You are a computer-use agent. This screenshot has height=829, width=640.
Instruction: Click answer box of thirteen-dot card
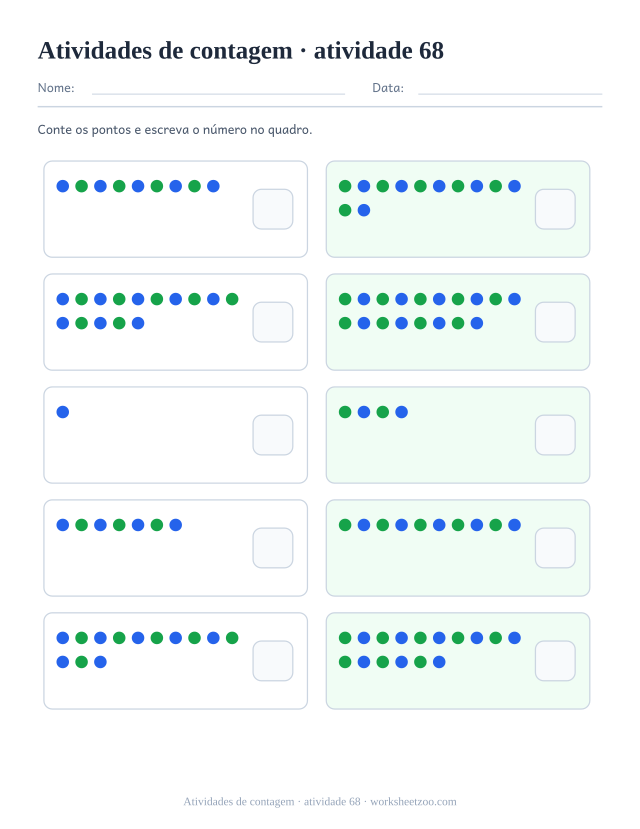tap(273, 661)
